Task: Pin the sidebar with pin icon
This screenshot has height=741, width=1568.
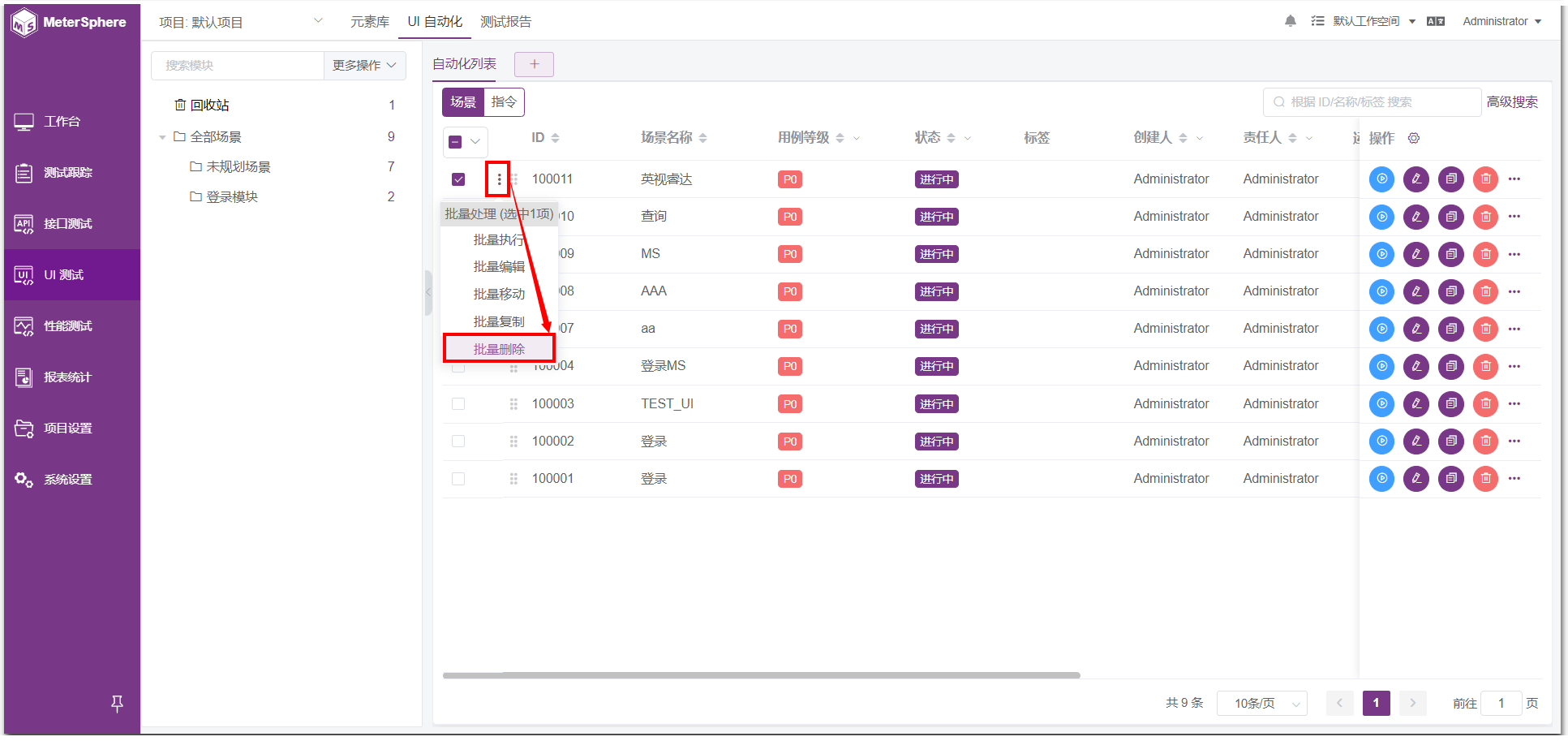Action: click(x=117, y=704)
